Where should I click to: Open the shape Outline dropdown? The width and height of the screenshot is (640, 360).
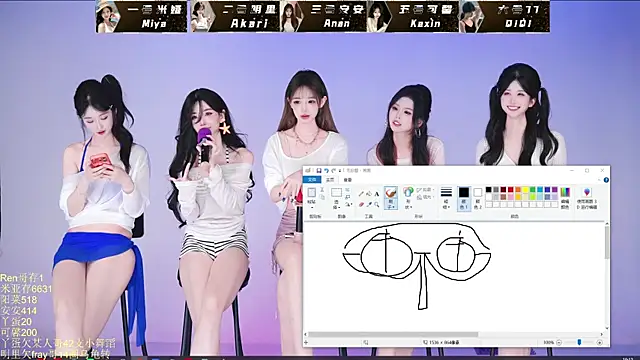424,190
